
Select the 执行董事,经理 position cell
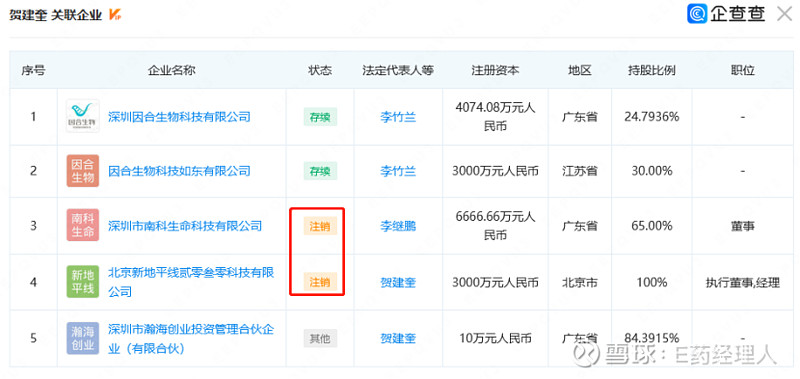point(742,282)
